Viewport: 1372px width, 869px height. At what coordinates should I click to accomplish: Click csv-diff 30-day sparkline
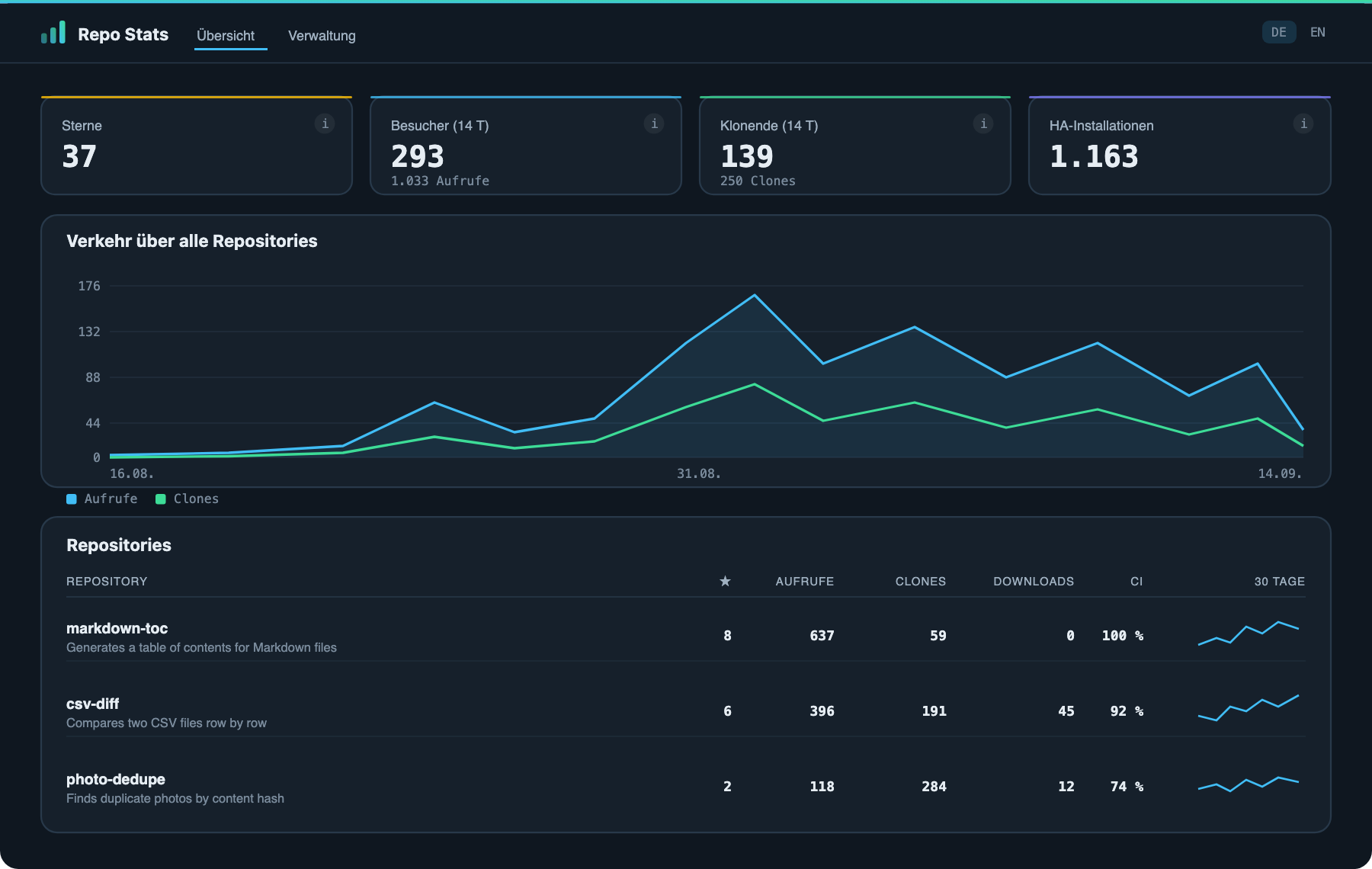1249,708
